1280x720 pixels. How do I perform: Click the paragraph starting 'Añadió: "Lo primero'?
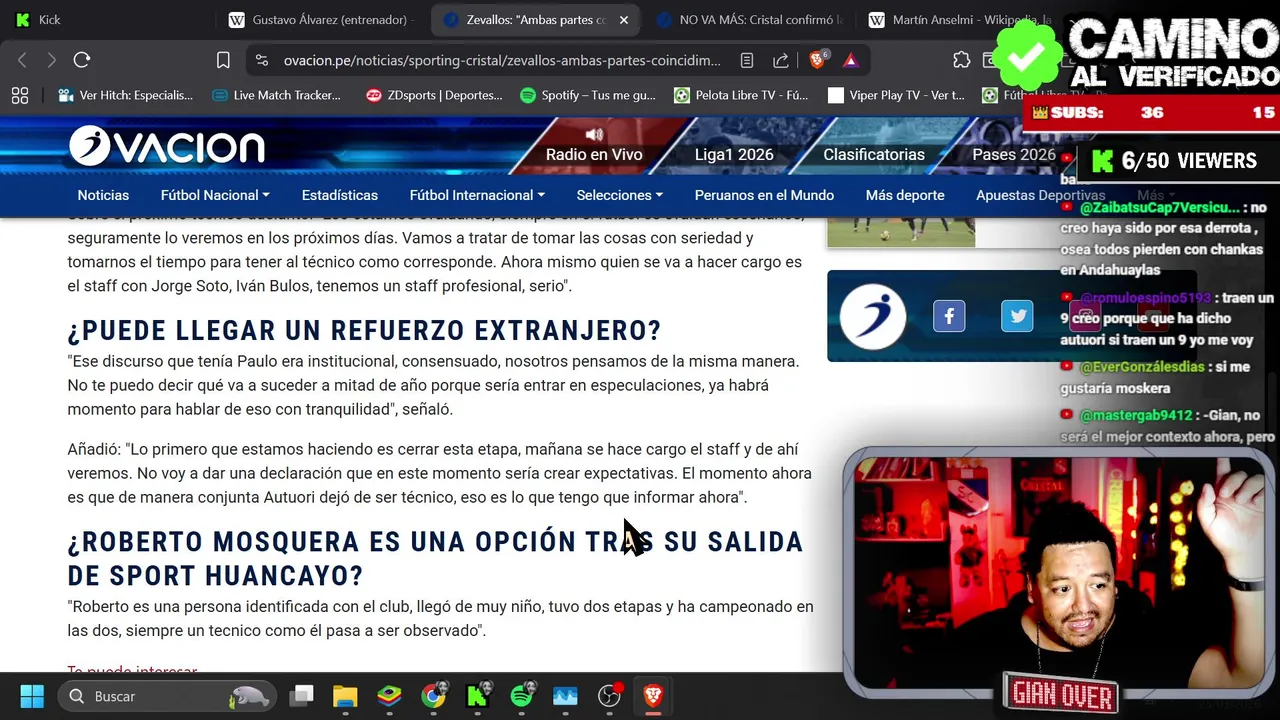[439, 473]
